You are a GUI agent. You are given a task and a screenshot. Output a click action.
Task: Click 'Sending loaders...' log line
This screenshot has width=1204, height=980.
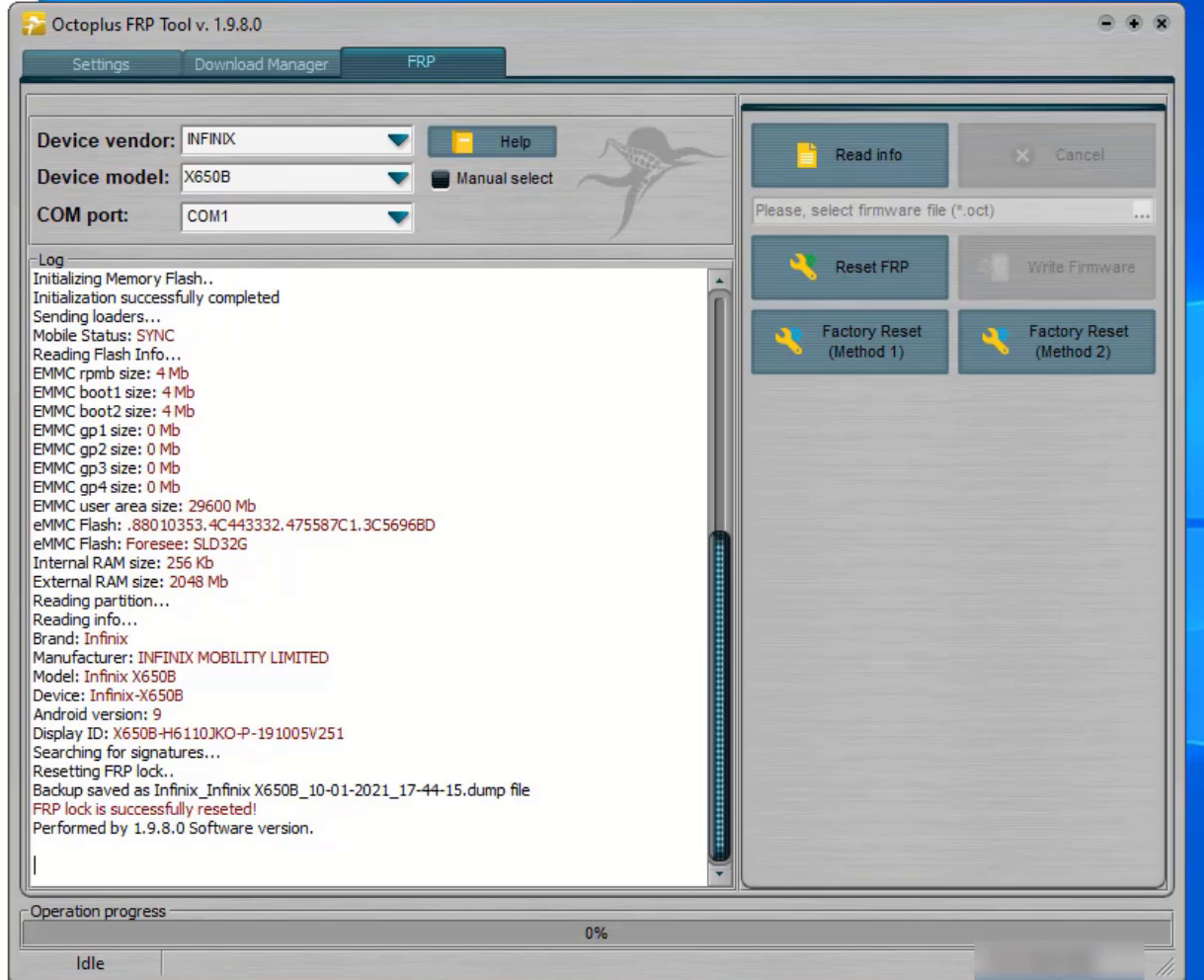(x=97, y=316)
